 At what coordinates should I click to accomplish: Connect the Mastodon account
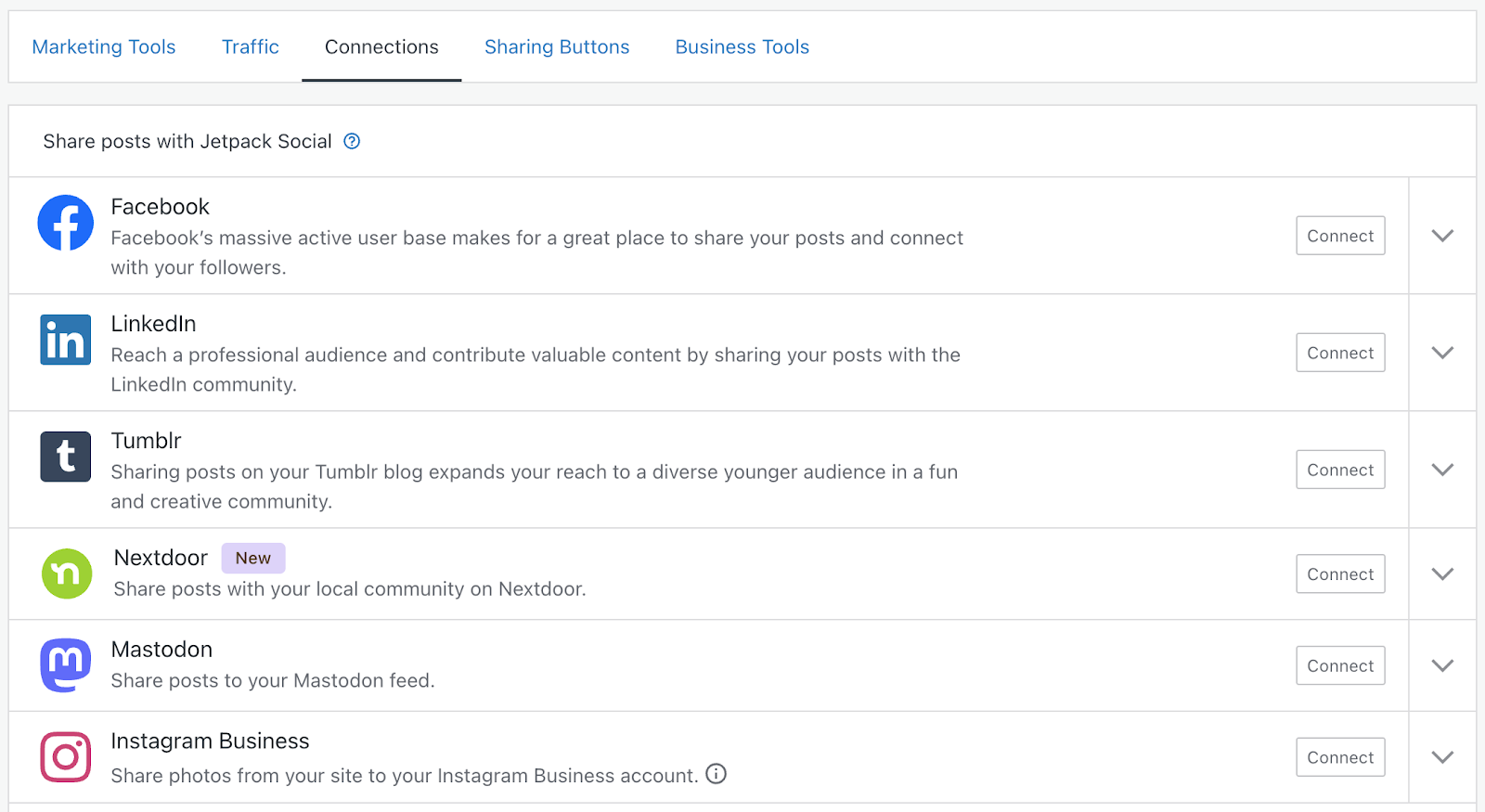click(1340, 665)
